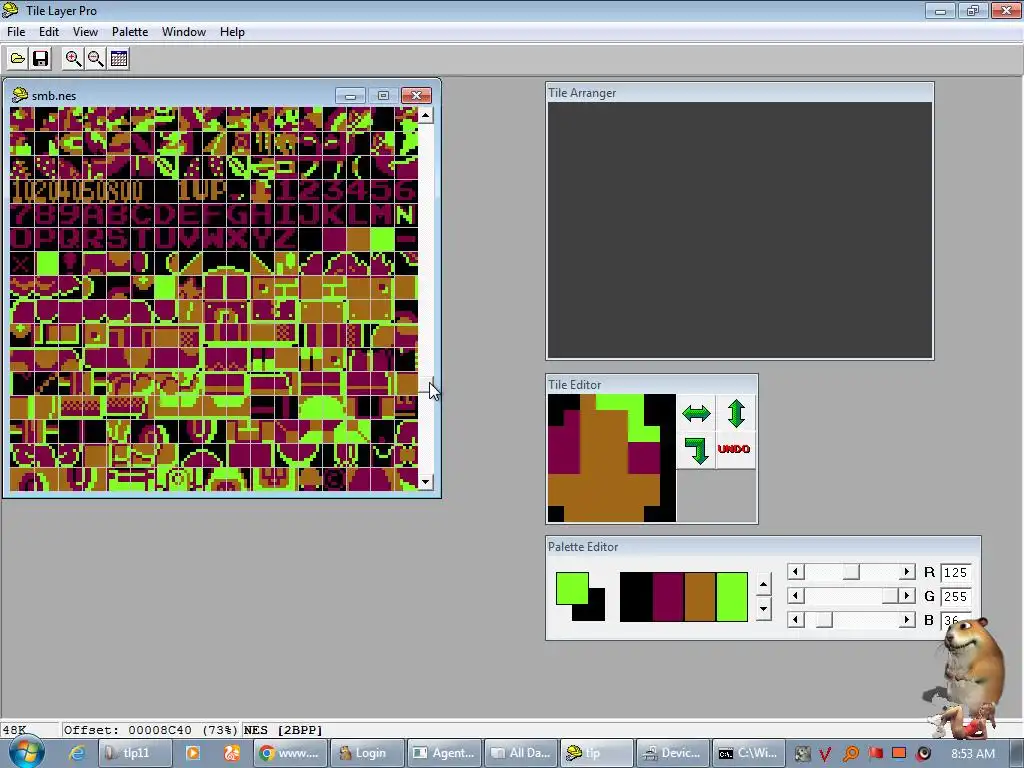1024x768 pixels.
Task: Click the 48K status bar entry
Action: [14, 730]
